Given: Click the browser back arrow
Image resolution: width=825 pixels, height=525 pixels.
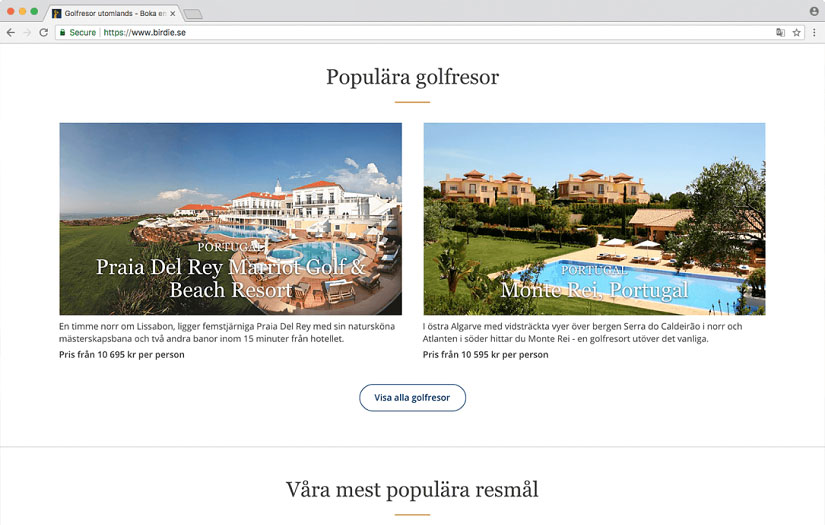Looking at the screenshot, I should pyautogui.click(x=11, y=33).
